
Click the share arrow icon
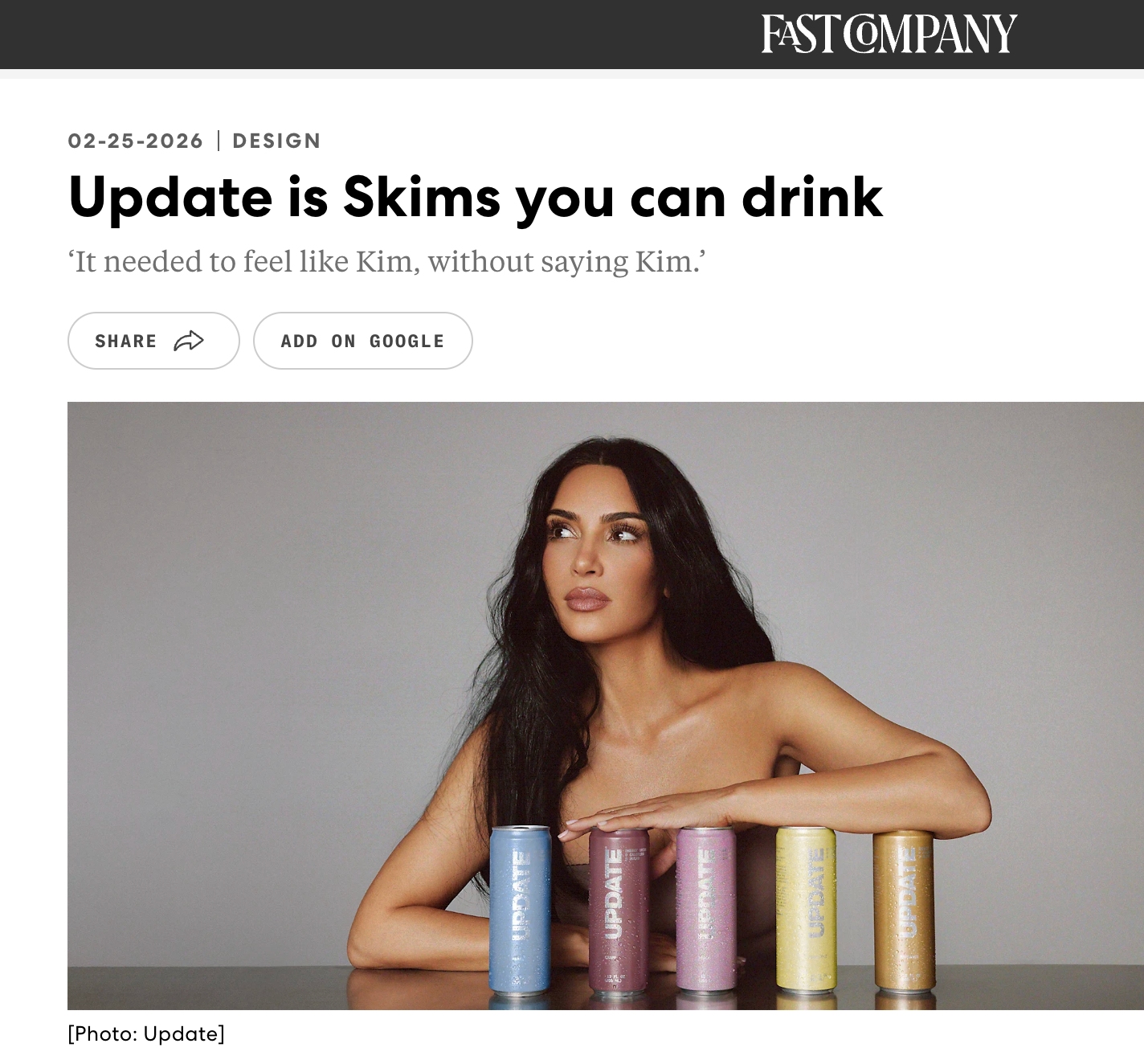point(189,341)
